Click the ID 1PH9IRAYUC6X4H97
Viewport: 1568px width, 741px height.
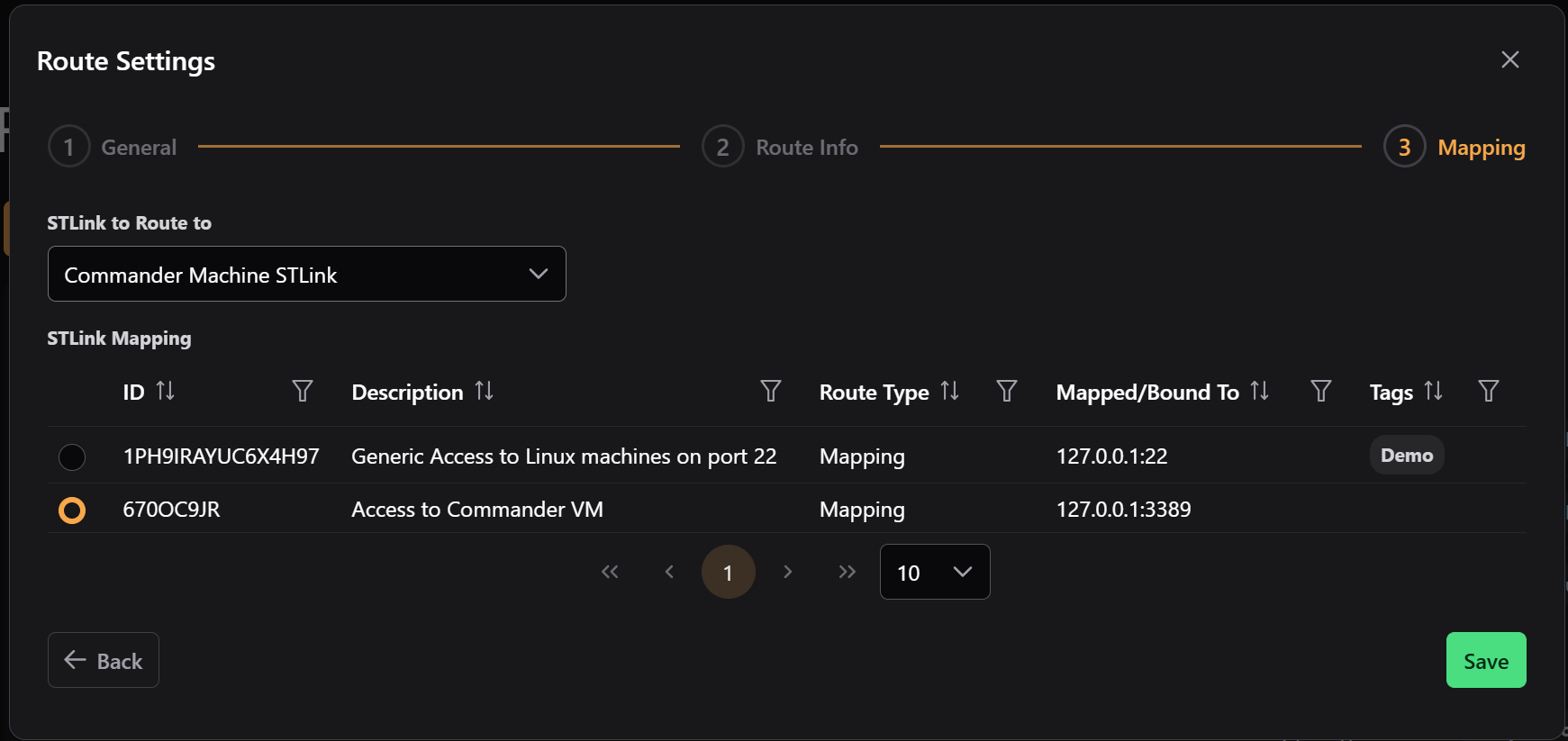tap(222, 456)
